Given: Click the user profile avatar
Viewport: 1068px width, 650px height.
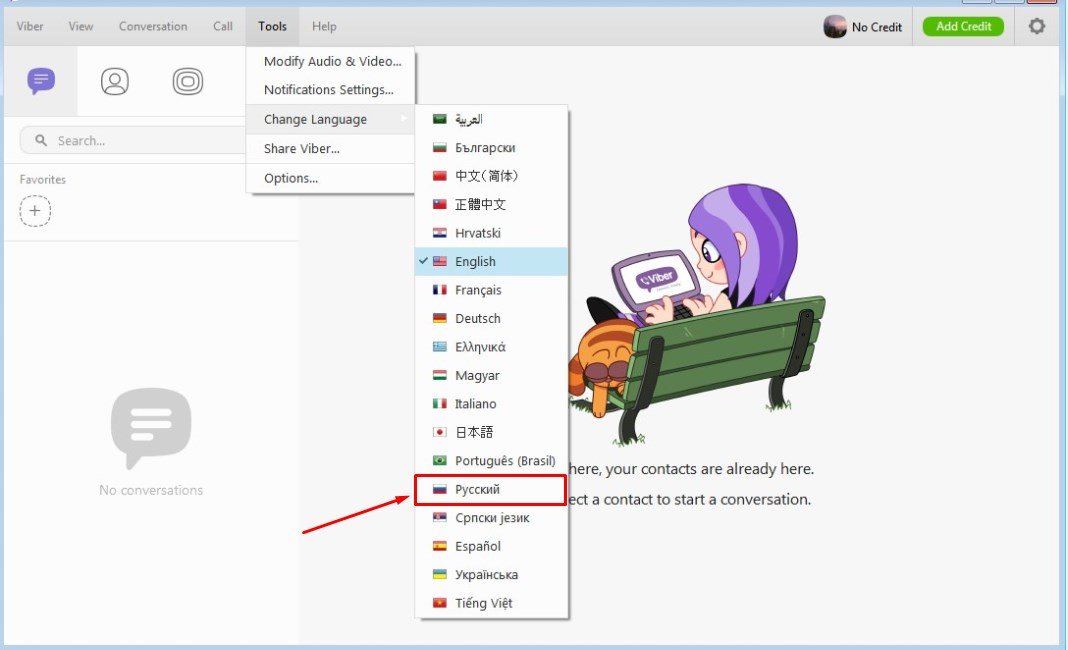Looking at the screenshot, I should click(x=834, y=27).
